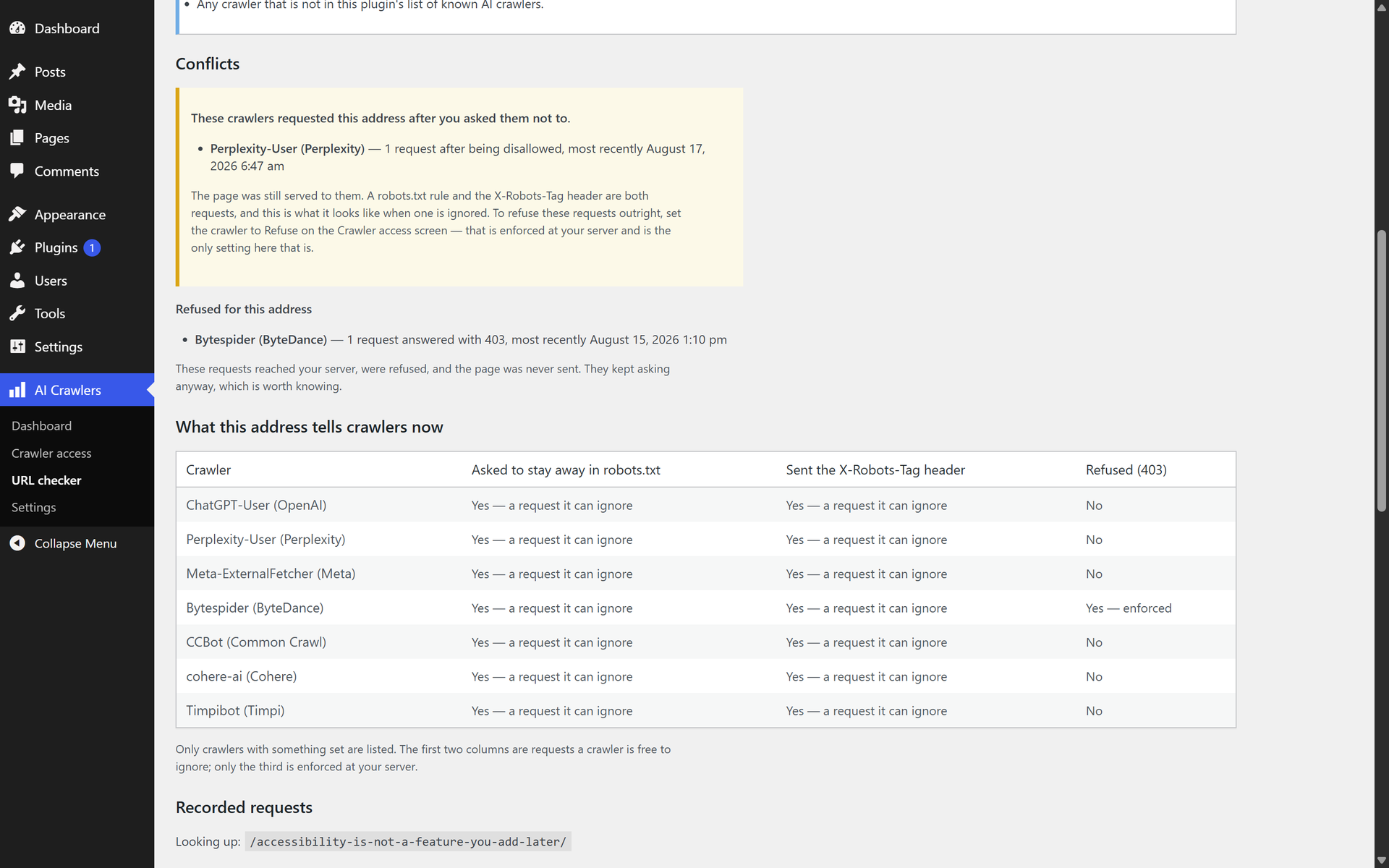This screenshot has width=1389, height=868.
Task: Click 'Asked to stay away in robots.txt' header
Action: [566, 469]
